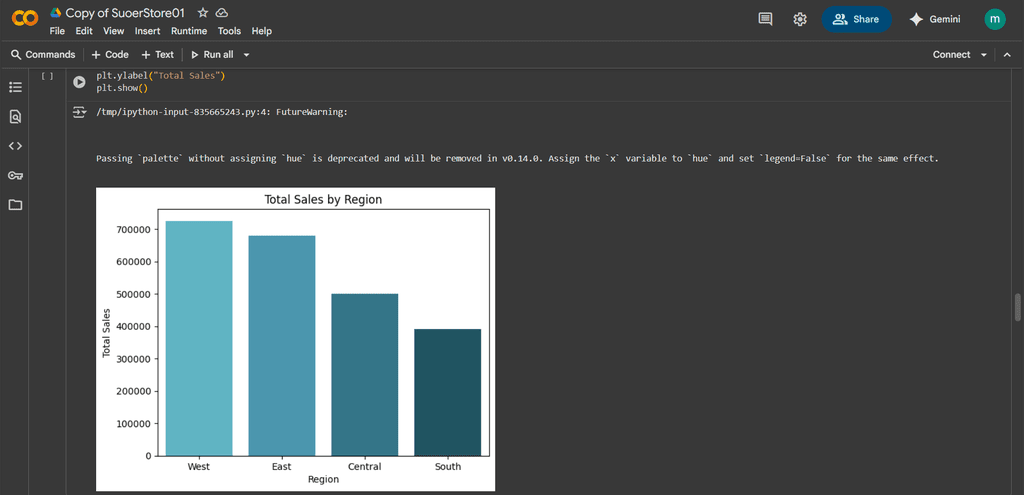Open Secrets panel with key icon

click(x=15, y=176)
